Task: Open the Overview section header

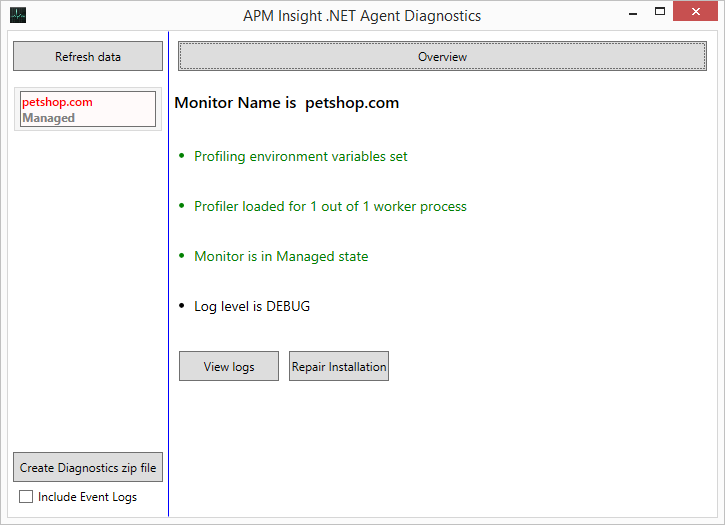Action: point(442,57)
